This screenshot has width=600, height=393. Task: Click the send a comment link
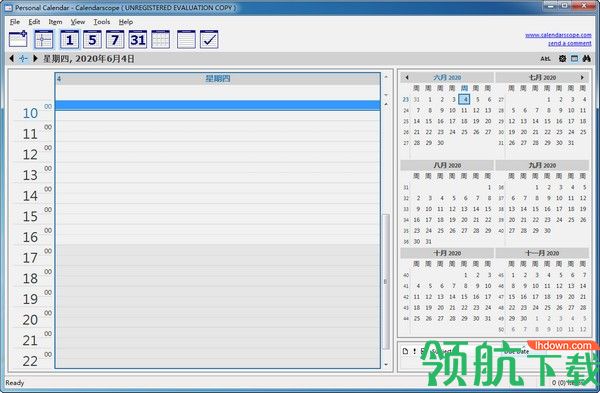point(570,43)
